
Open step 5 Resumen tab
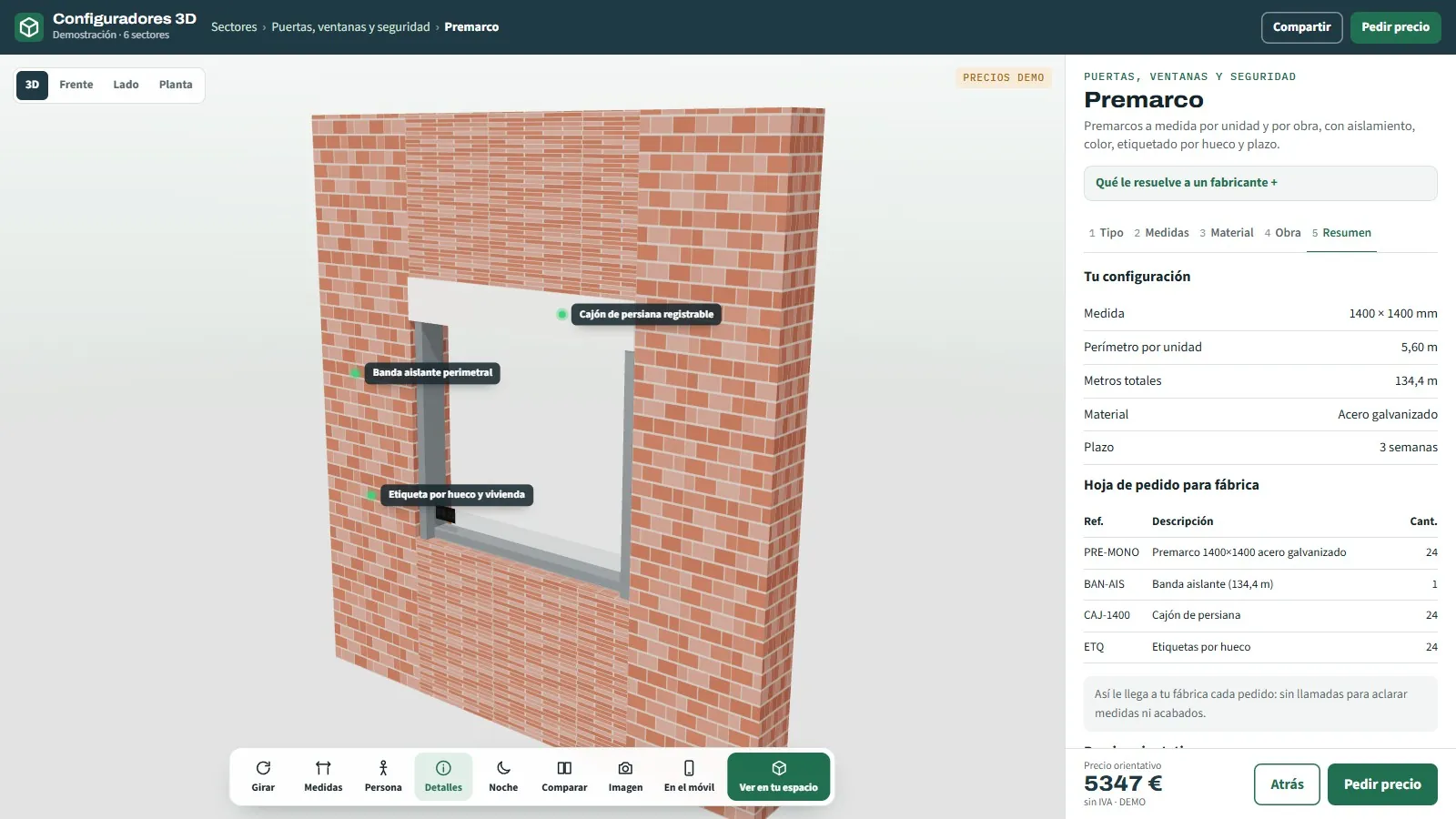click(x=1341, y=233)
